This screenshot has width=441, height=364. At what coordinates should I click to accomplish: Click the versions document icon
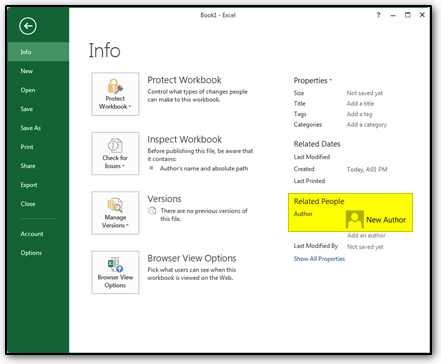tap(152, 211)
